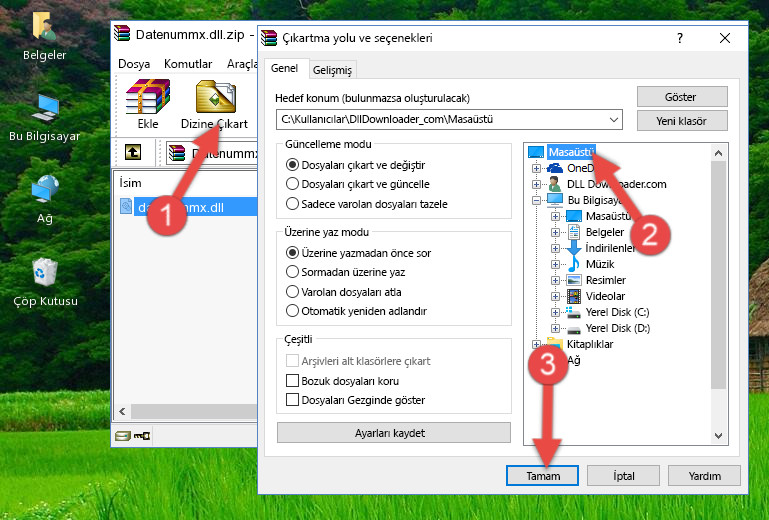Click the drive icon in WinRAR status bar
Screen dimensions: 769x520
pyautogui.click(x=123, y=435)
